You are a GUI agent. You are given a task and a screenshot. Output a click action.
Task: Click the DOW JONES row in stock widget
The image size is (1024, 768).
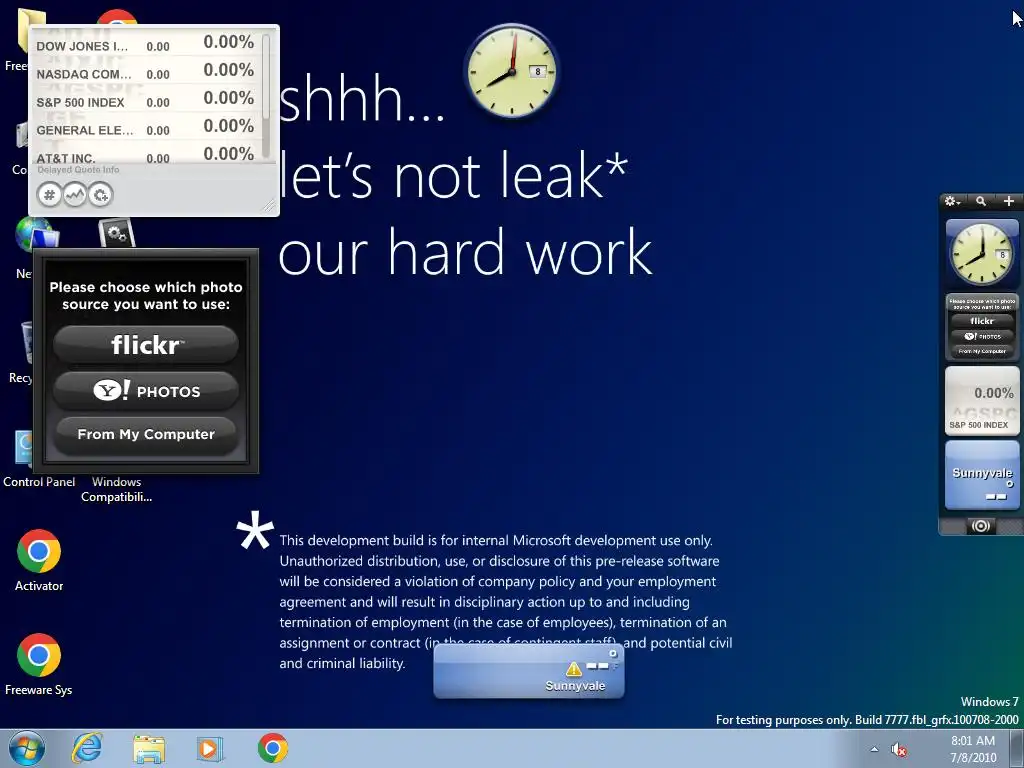click(x=146, y=44)
